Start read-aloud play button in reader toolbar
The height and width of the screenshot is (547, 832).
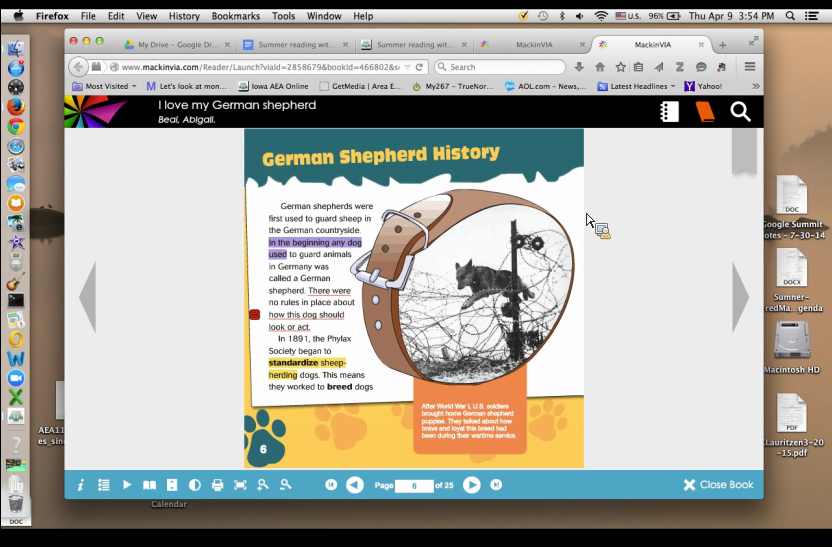coord(127,485)
